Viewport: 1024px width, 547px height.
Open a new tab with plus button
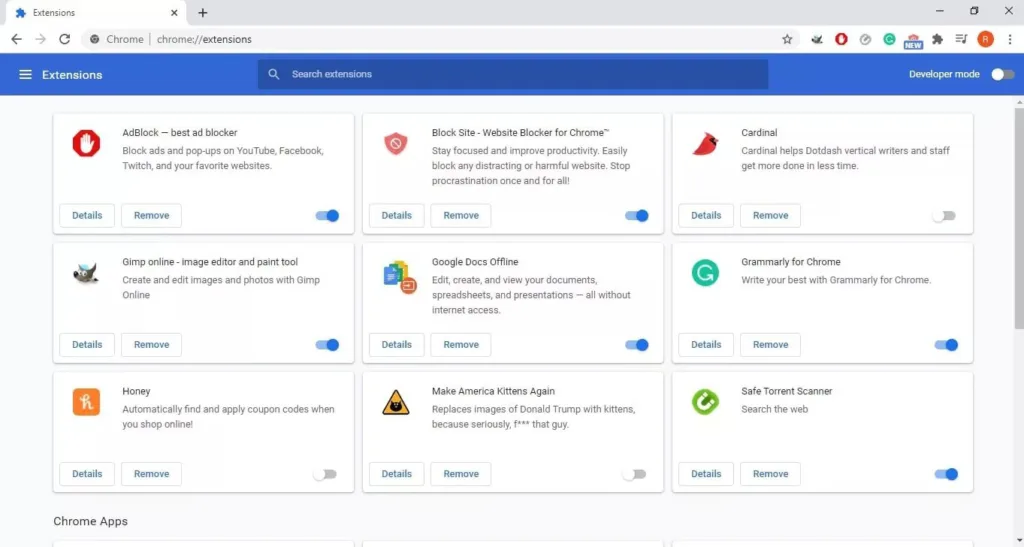click(x=202, y=13)
